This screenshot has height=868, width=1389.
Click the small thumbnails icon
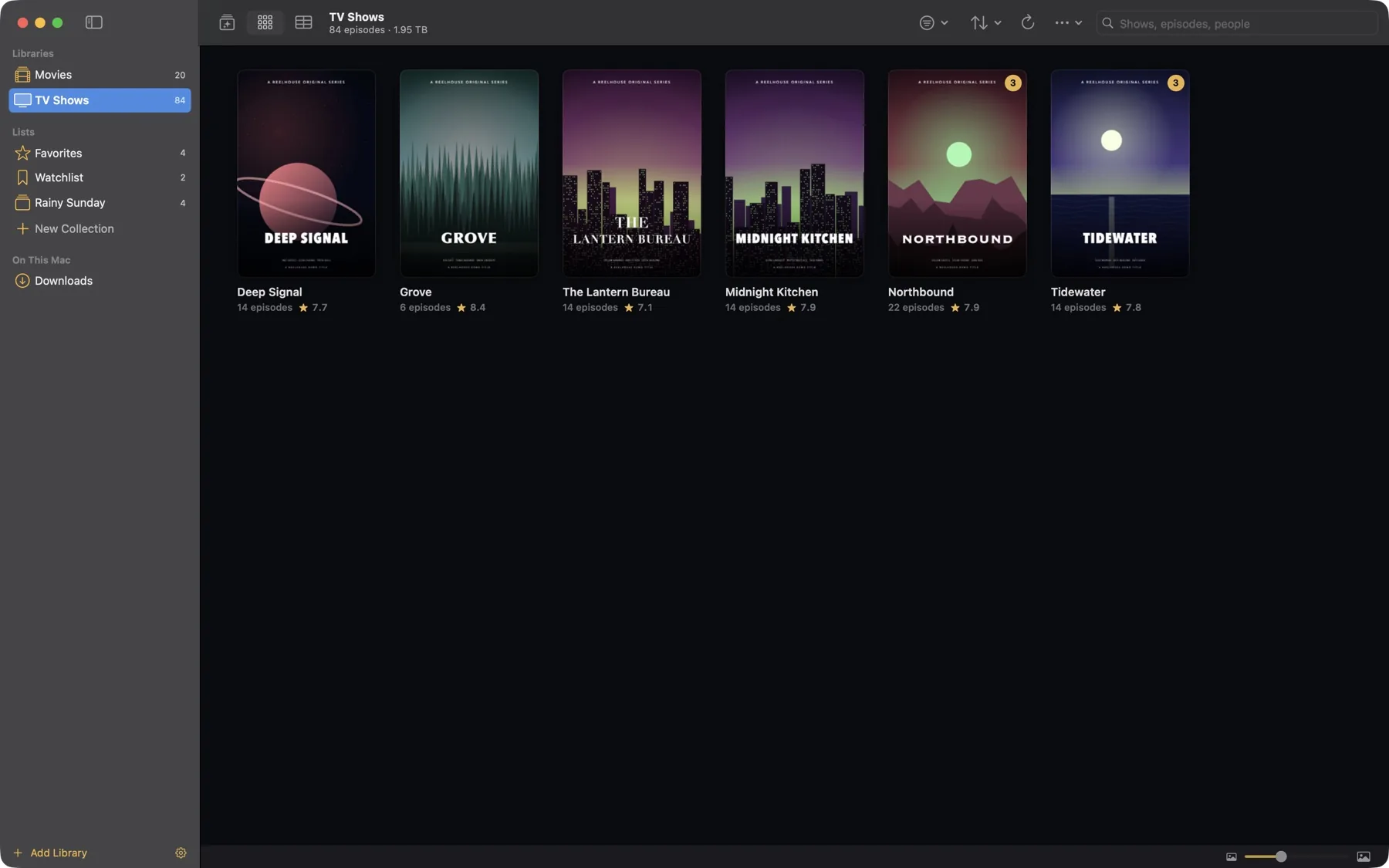pyautogui.click(x=1232, y=856)
